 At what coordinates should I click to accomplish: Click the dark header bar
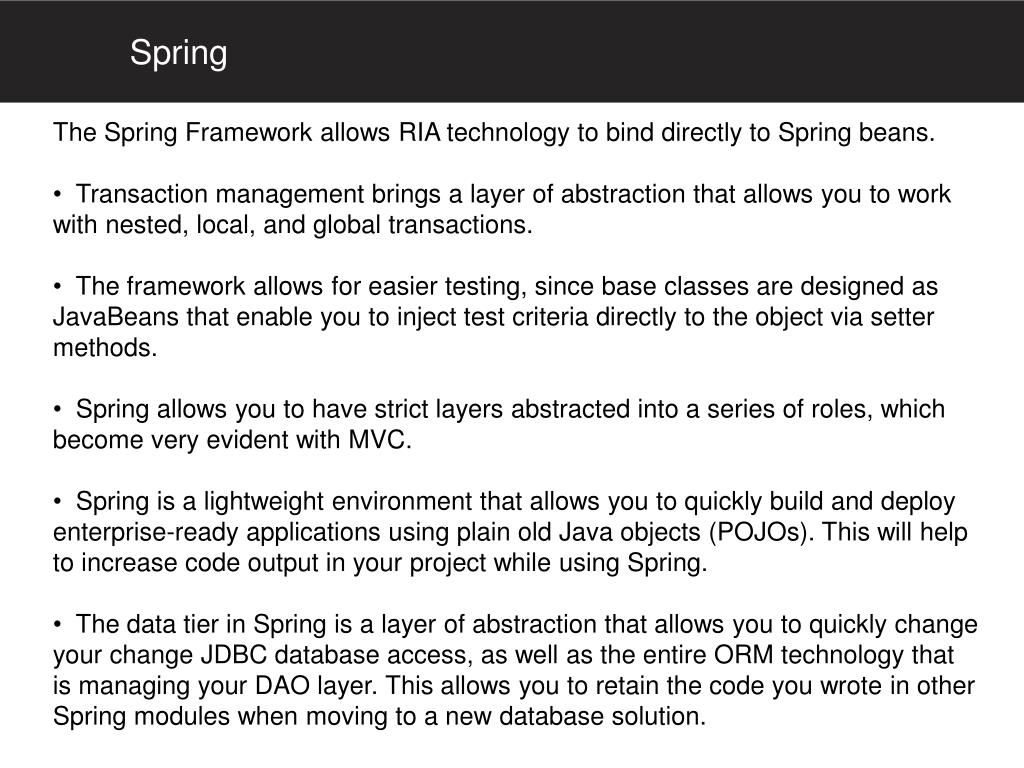tap(512, 51)
